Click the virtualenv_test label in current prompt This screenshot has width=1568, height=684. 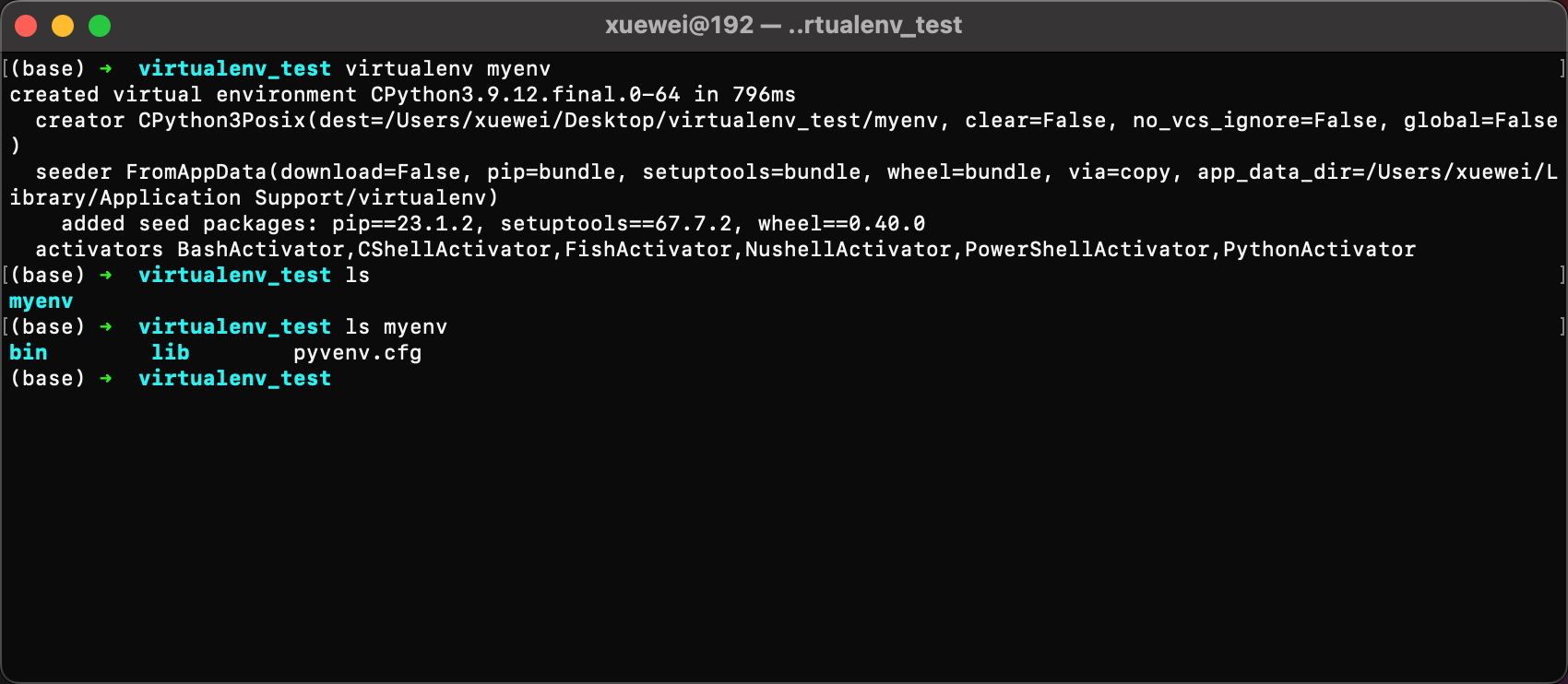point(235,378)
